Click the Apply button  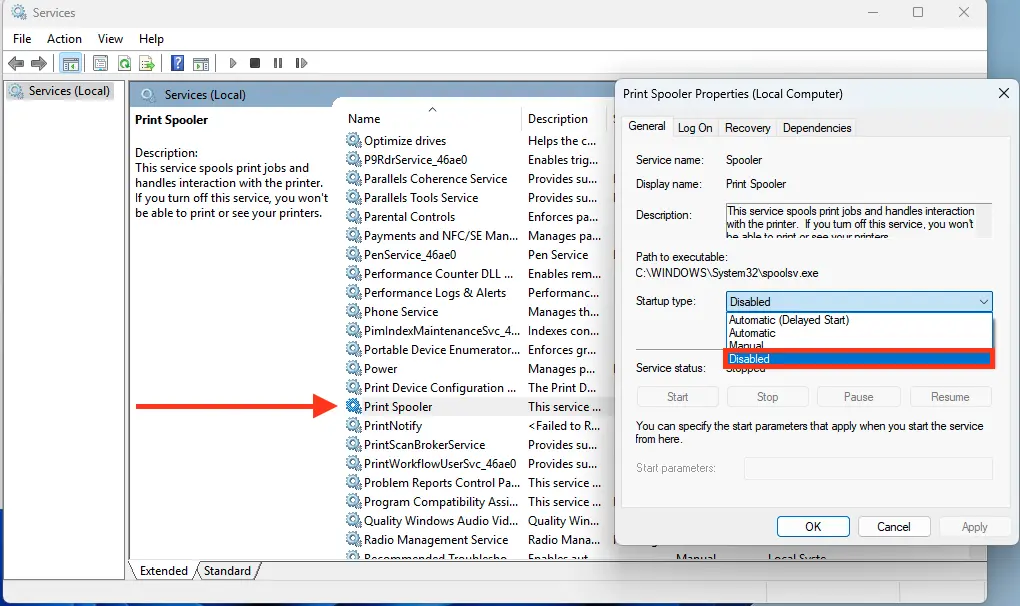[974, 527]
